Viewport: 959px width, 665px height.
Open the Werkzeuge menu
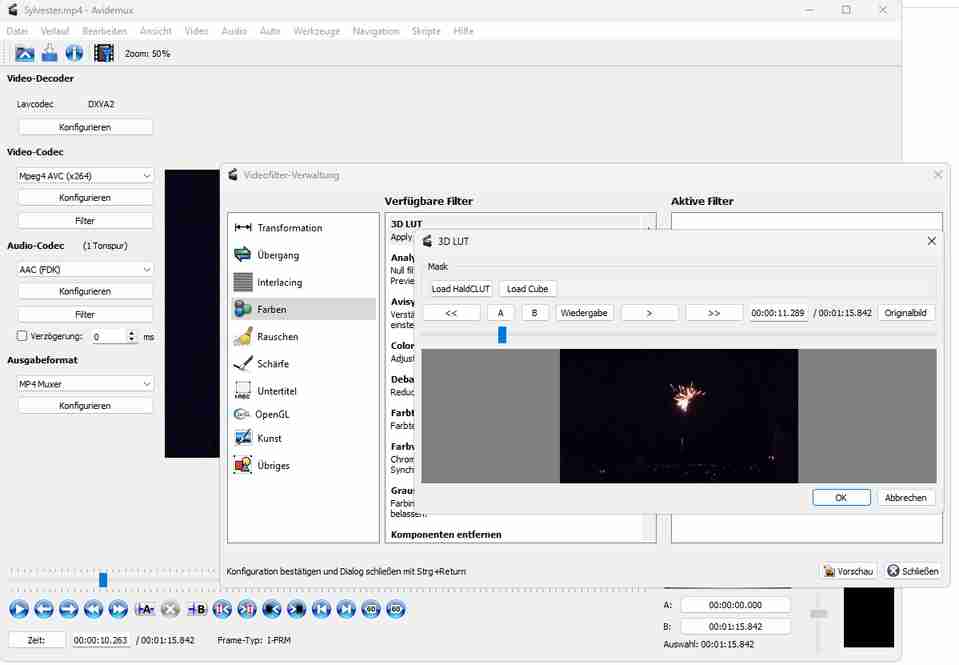316,31
